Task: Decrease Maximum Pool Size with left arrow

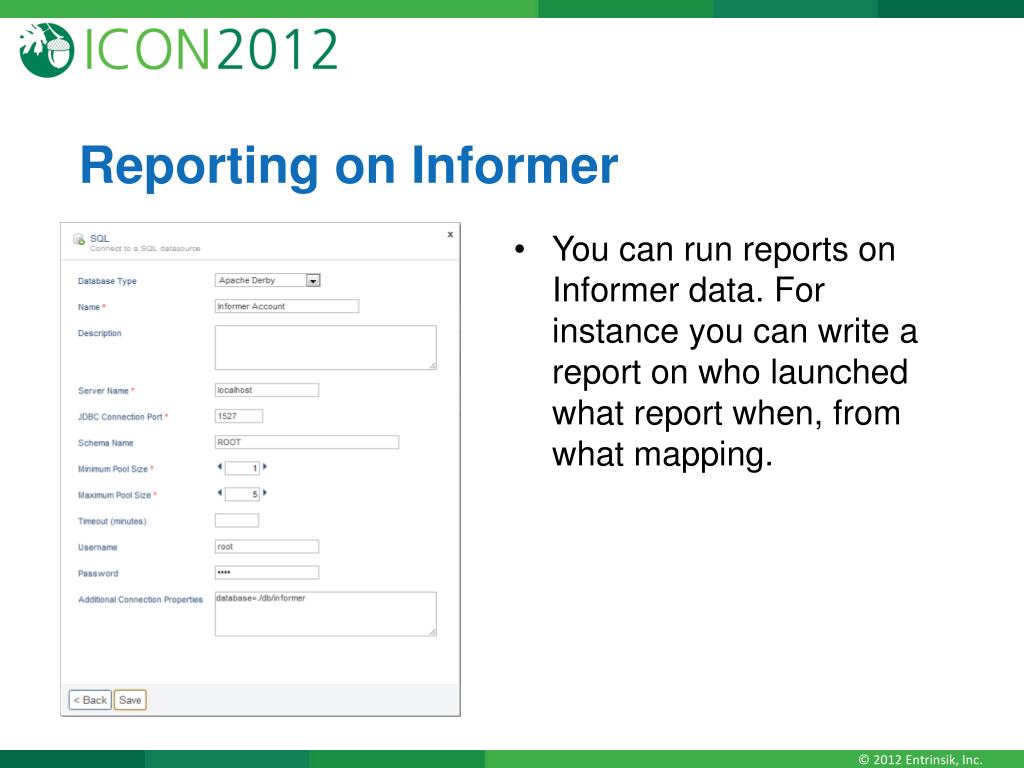Action: pyautogui.click(x=219, y=493)
